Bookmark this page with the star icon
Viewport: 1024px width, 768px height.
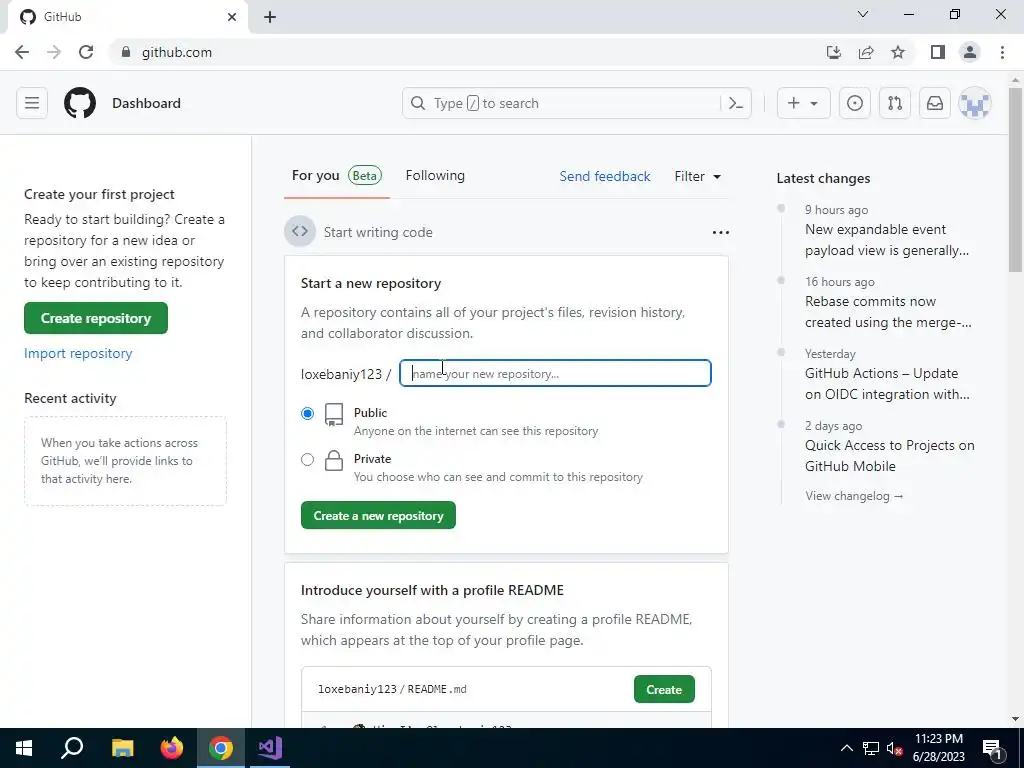coord(898,52)
